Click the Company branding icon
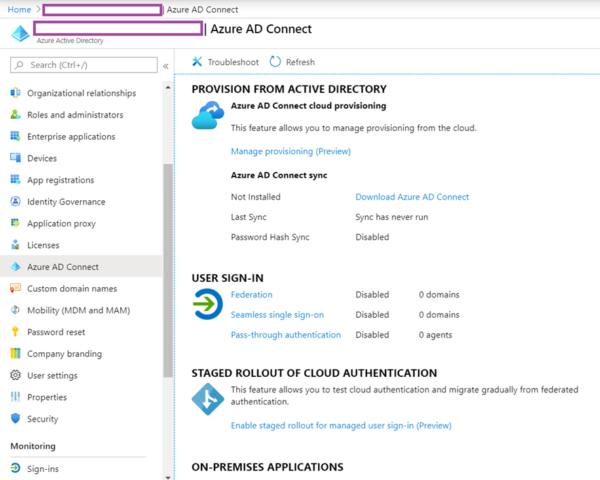600x480 pixels. click(x=15, y=353)
